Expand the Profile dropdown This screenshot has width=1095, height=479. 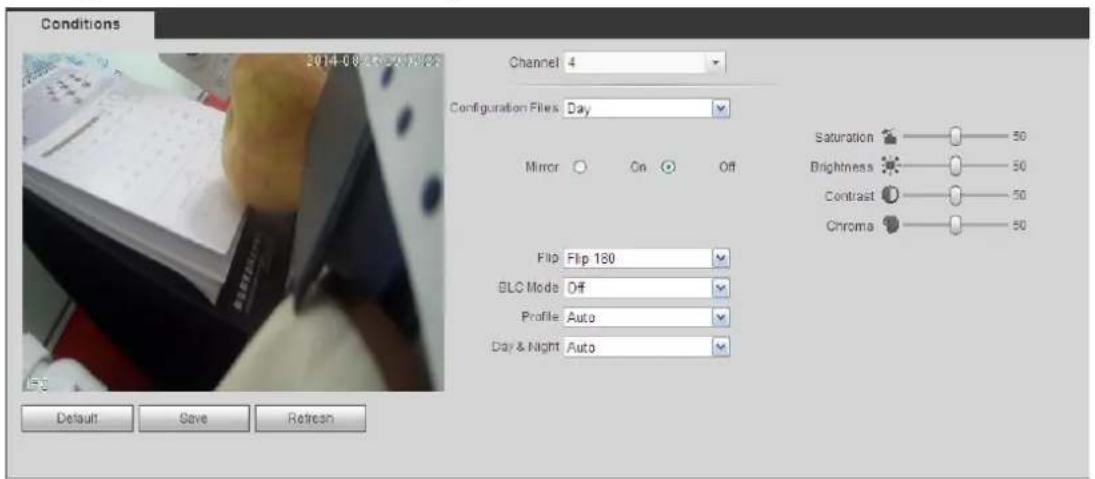pyautogui.click(x=647, y=317)
